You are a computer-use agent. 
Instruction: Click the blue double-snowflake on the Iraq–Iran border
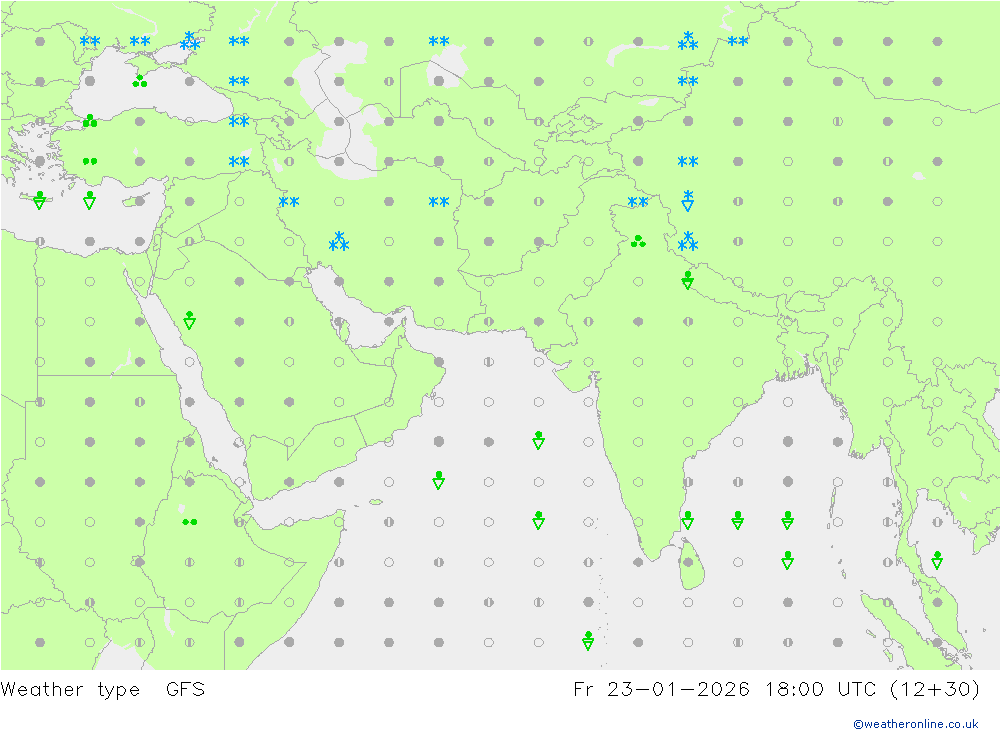289,202
